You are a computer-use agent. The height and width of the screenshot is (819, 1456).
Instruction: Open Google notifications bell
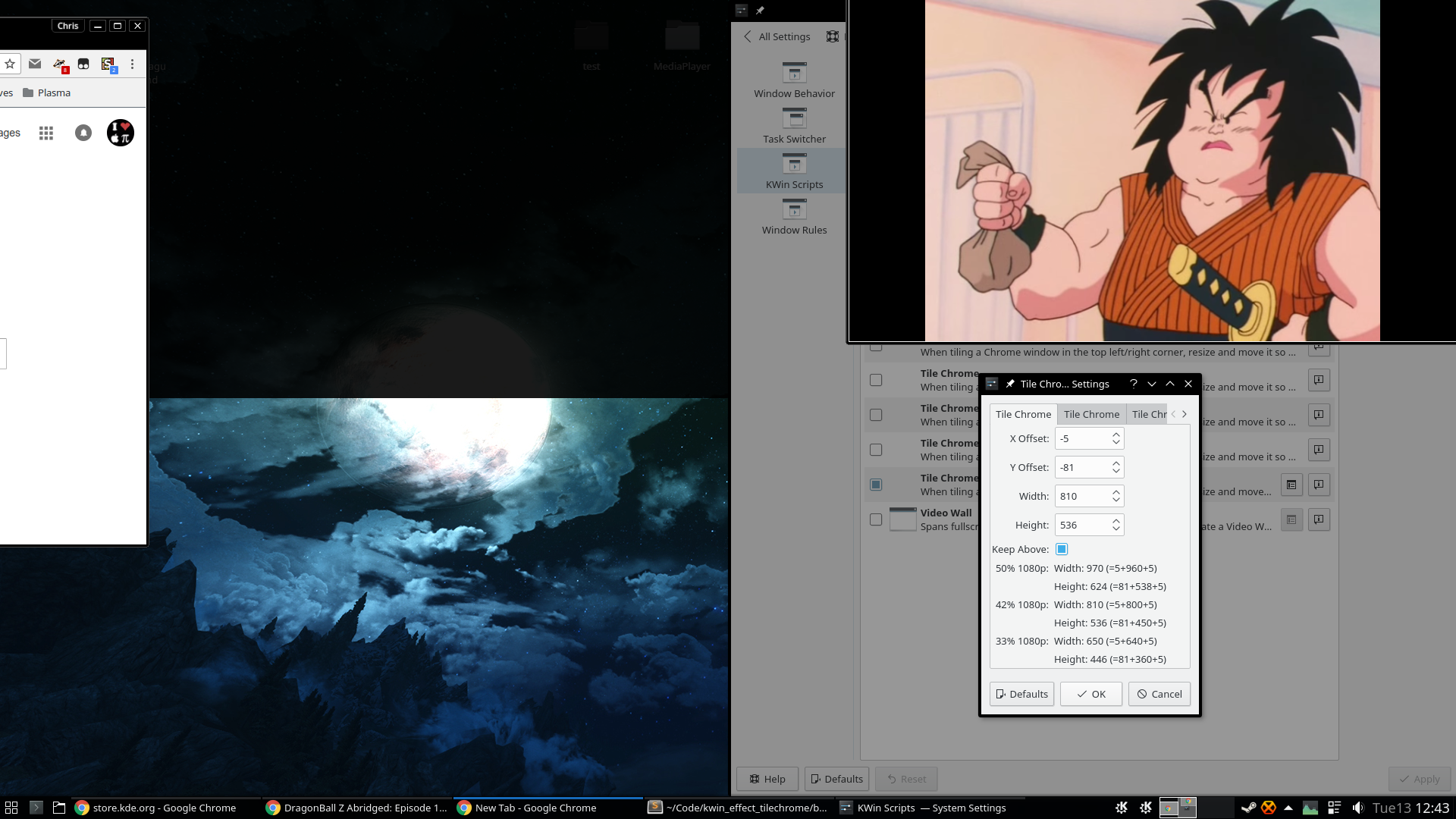click(83, 133)
